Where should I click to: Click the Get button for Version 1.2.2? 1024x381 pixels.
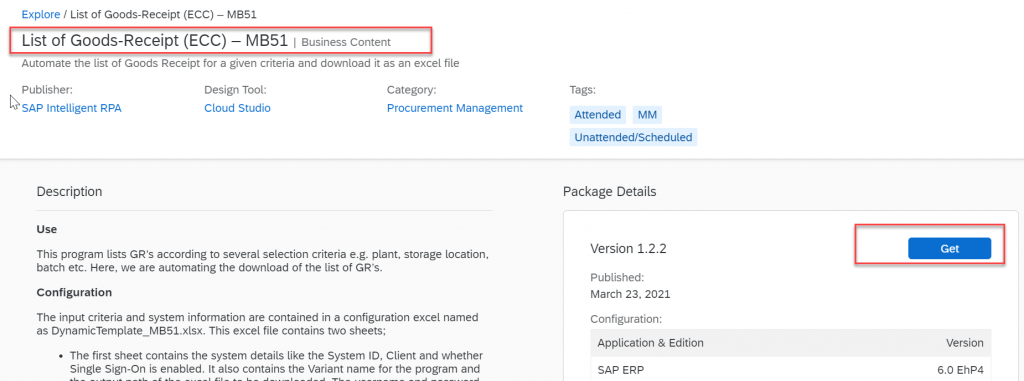950,248
